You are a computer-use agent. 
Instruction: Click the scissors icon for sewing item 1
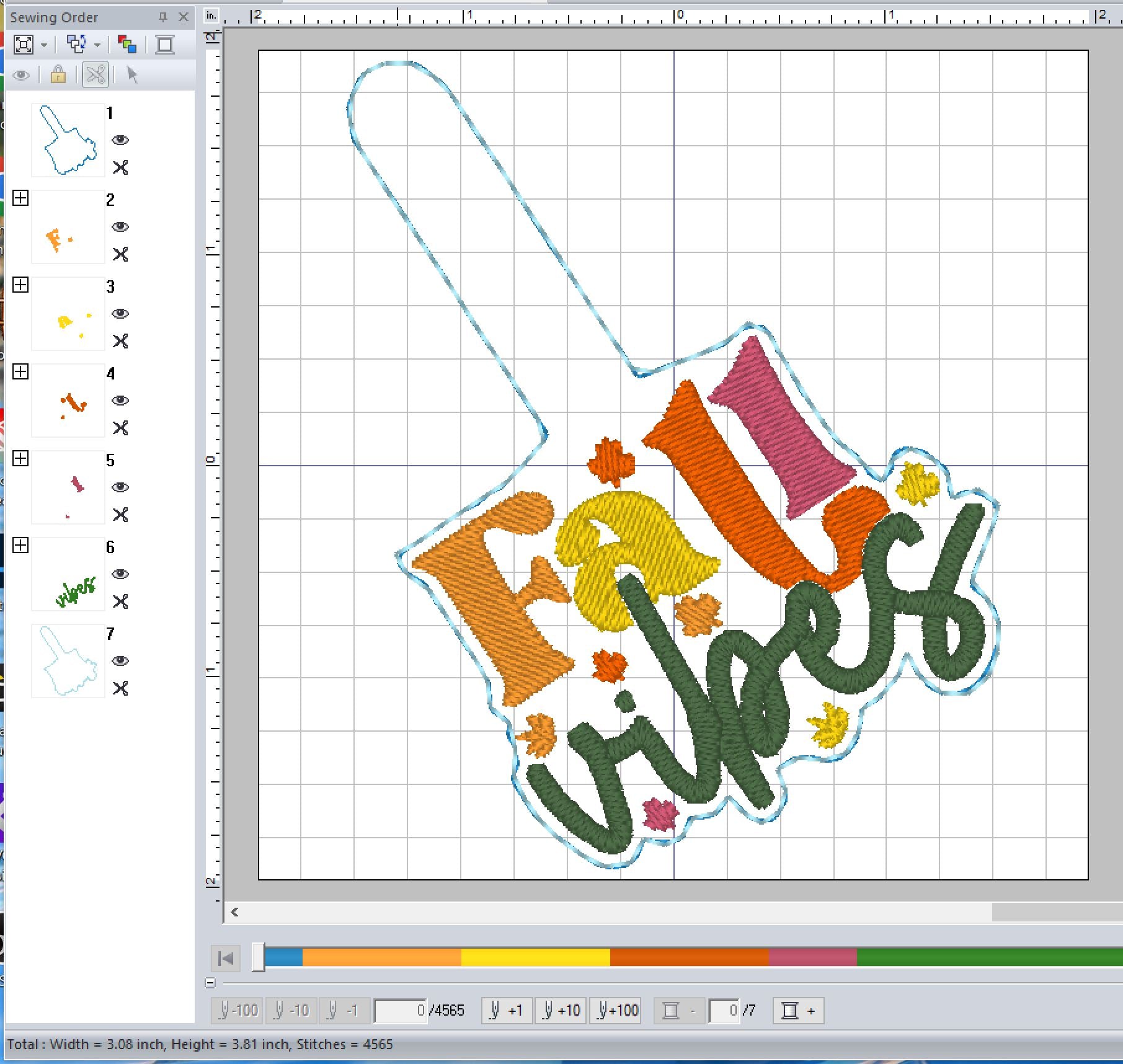click(120, 167)
